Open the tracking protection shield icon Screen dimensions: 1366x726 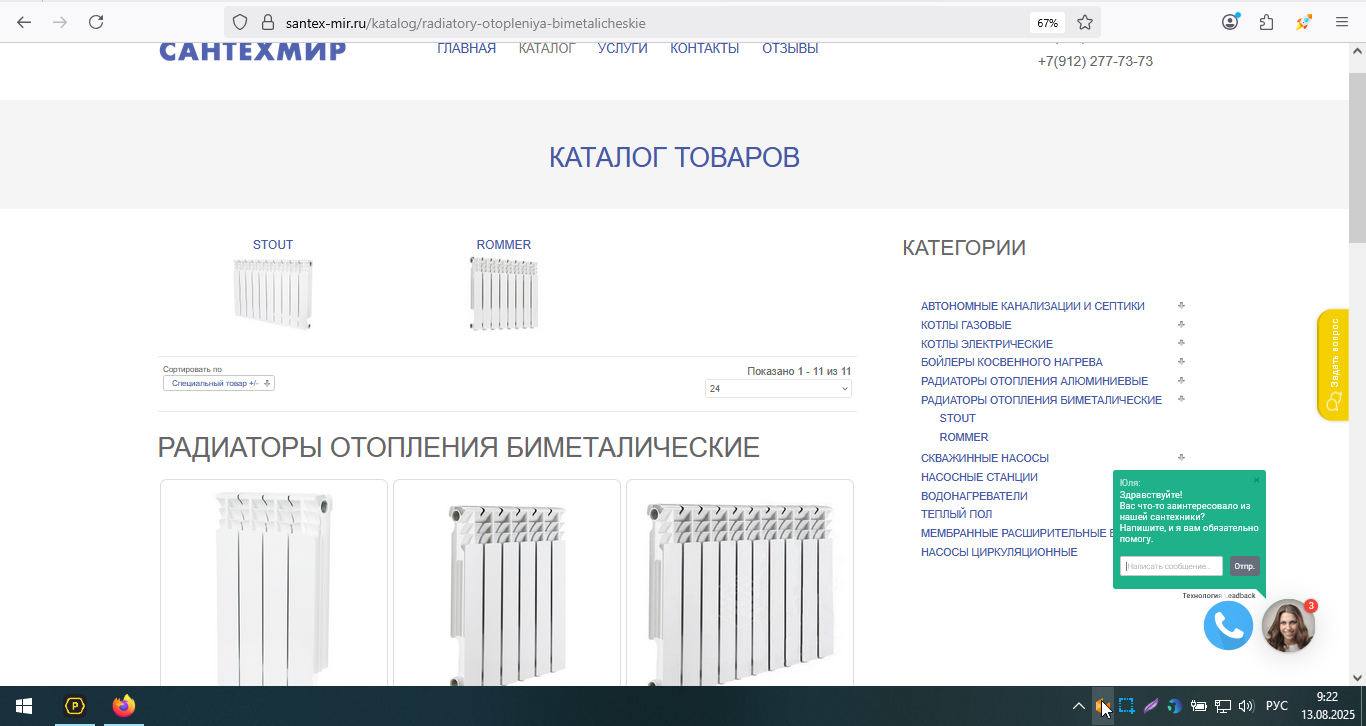(239, 22)
